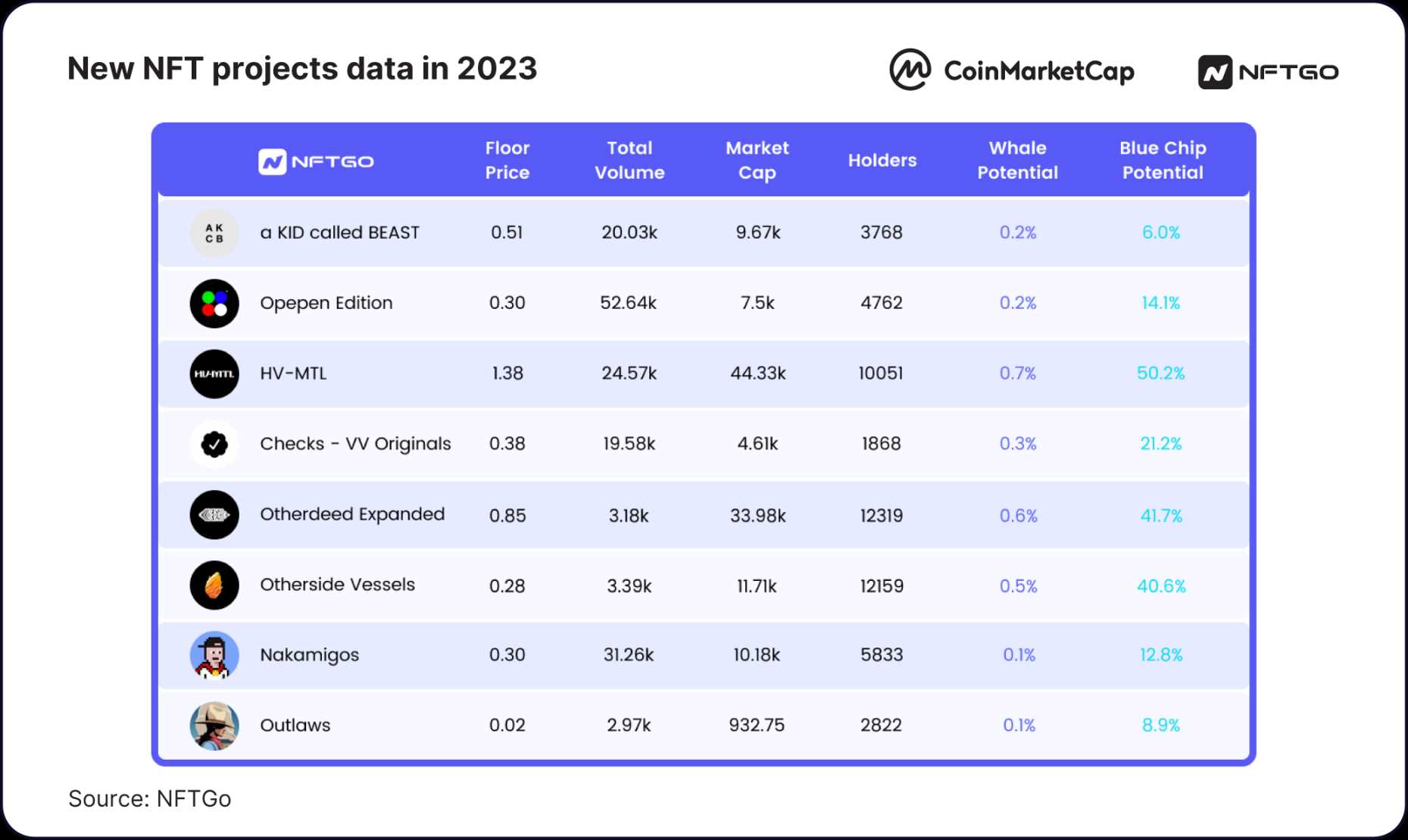
Task: Open the Nakamigos project name link
Action: point(309,655)
